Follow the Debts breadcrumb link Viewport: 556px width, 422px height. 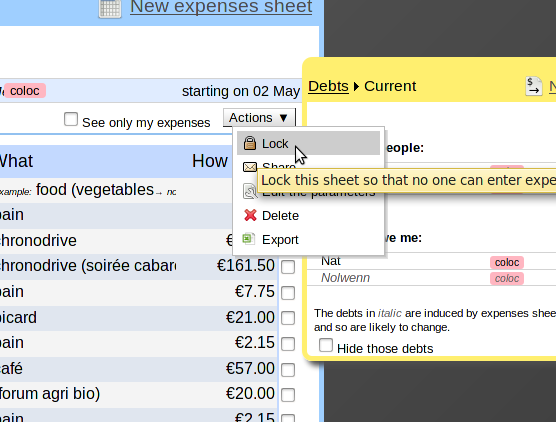(328, 86)
